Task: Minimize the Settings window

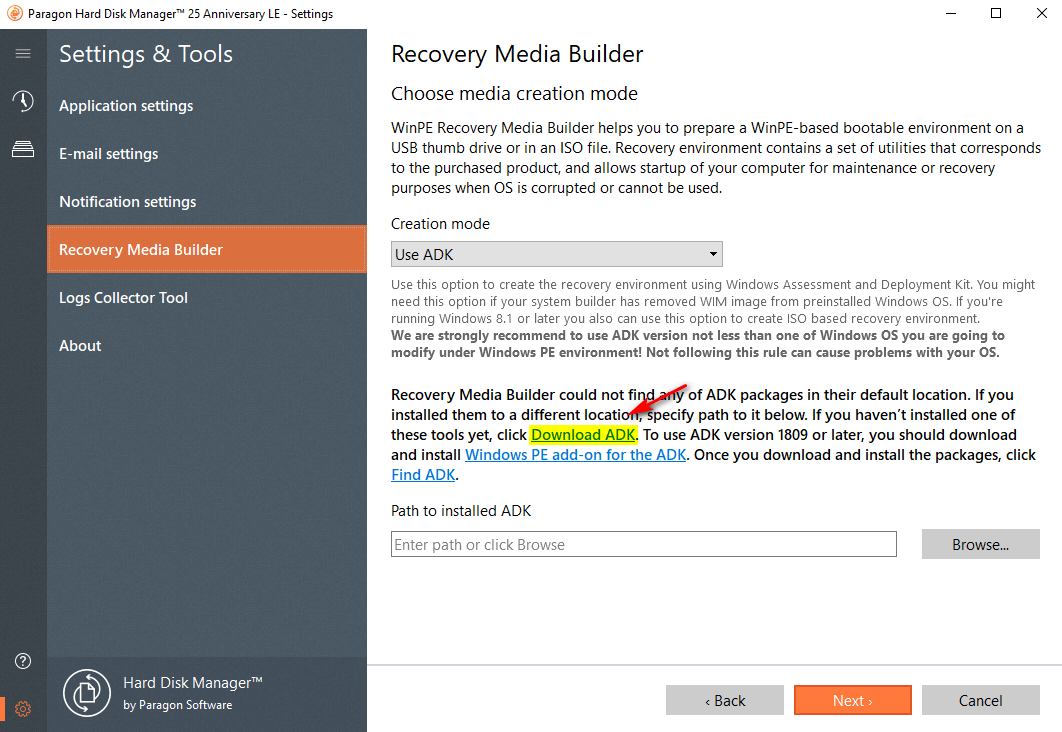Action: click(951, 14)
